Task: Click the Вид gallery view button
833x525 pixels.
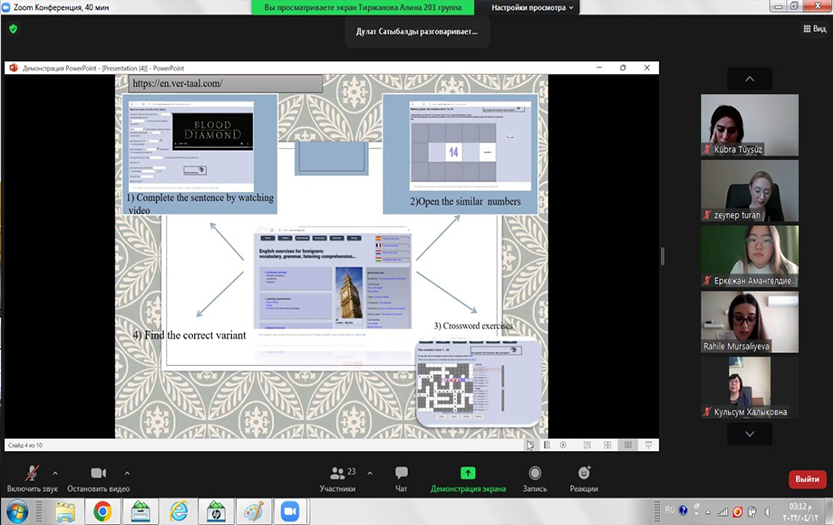Action: point(813,29)
